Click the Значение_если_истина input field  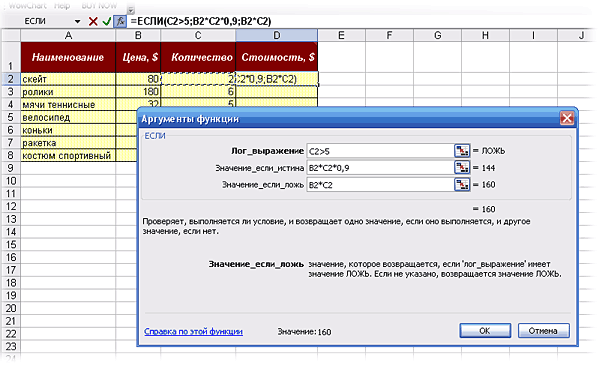(x=380, y=168)
